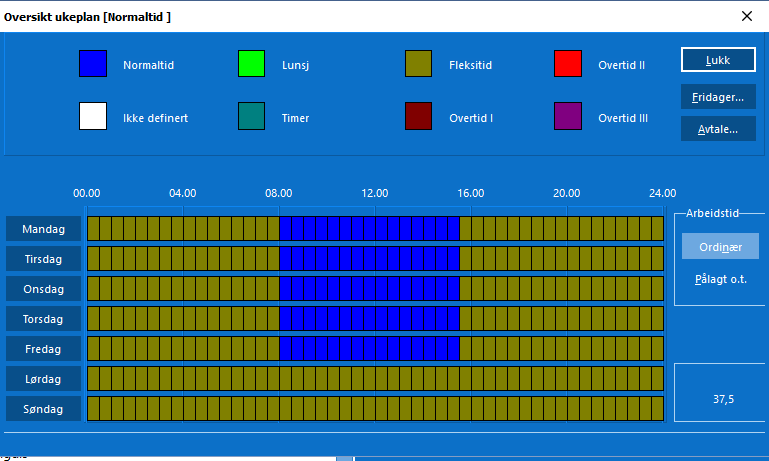Click the blue Normaltid color swatch
Image resolution: width=769 pixels, height=461 pixels.
92,64
